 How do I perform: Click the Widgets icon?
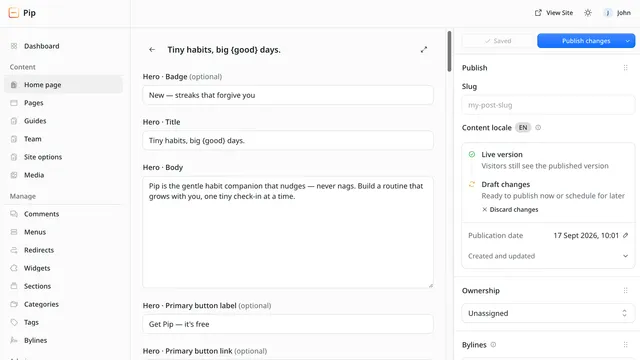[14, 268]
